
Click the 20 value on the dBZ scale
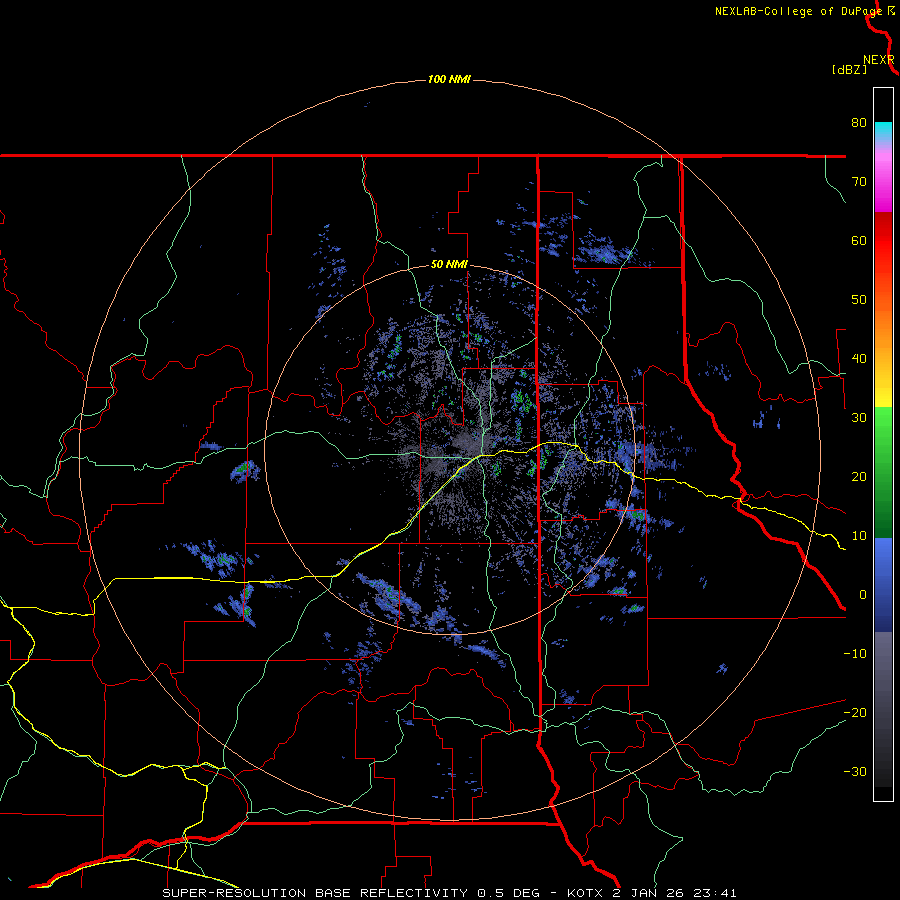click(859, 477)
